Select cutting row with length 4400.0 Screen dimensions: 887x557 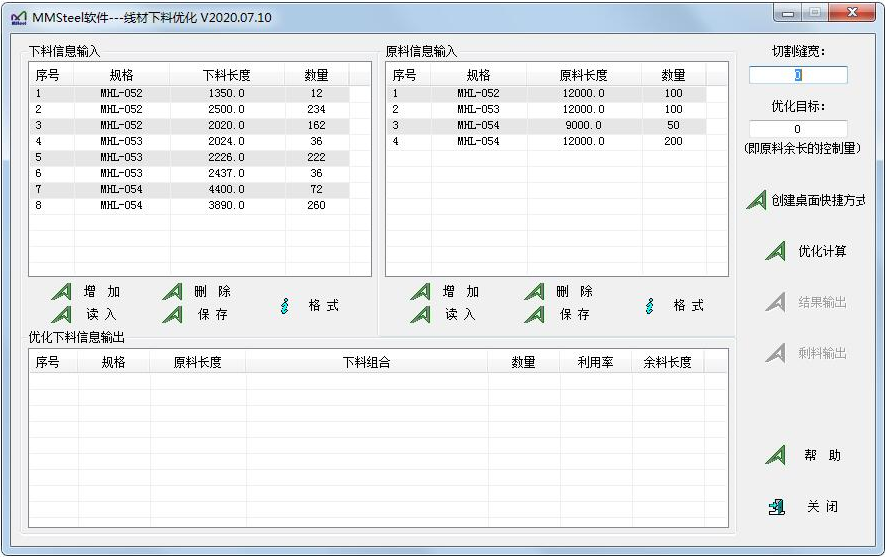click(x=190, y=189)
